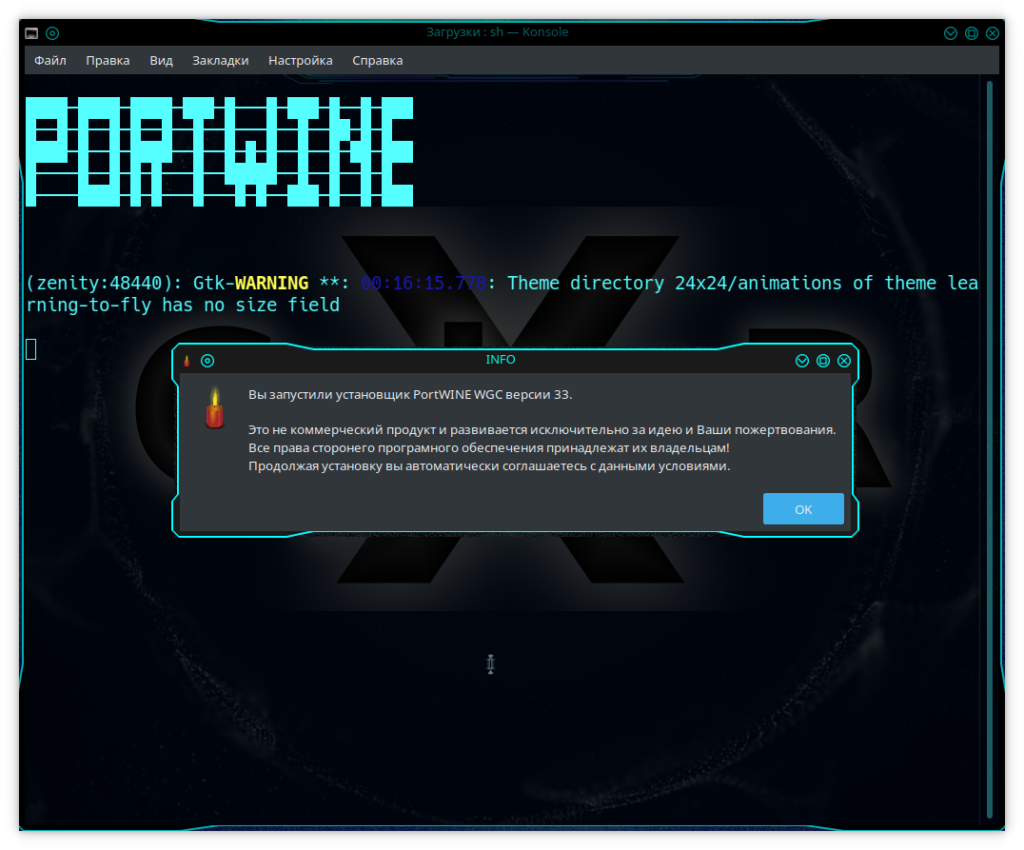Click the line starting "Это не коммерческий продукт"
The height and width of the screenshot is (850, 1024).
542,430
